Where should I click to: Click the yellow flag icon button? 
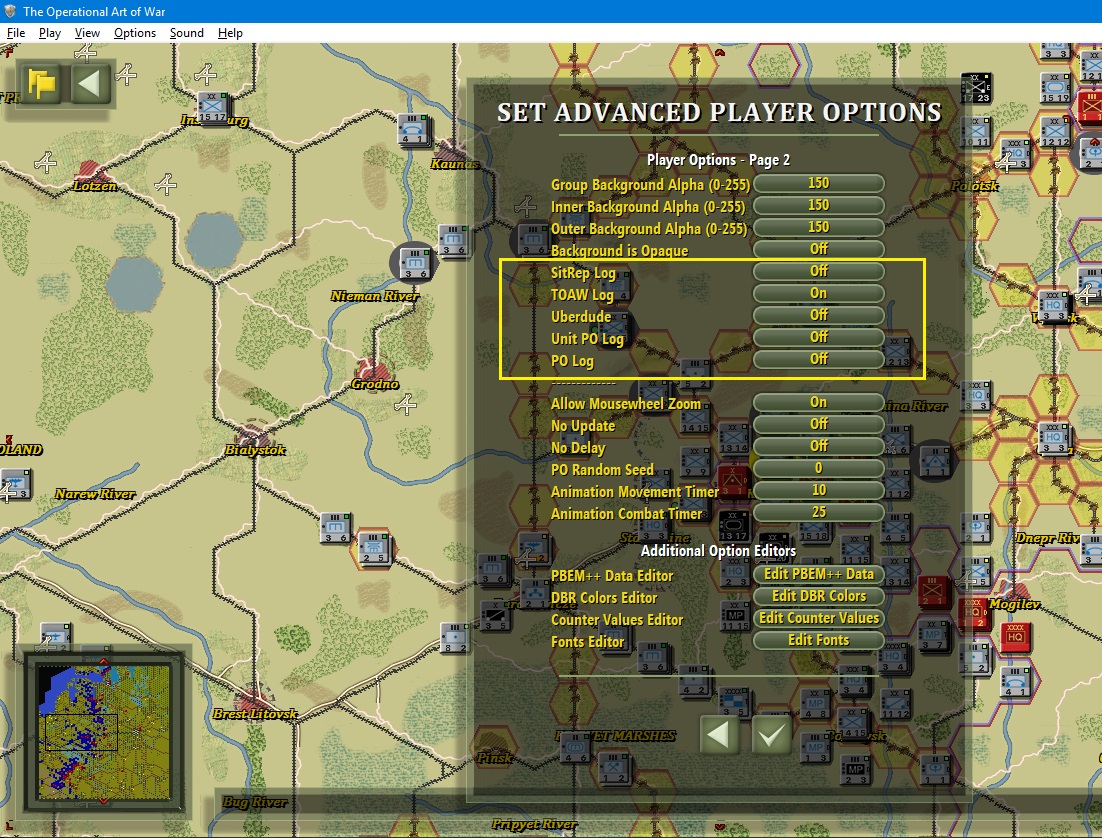click(41, 84)
